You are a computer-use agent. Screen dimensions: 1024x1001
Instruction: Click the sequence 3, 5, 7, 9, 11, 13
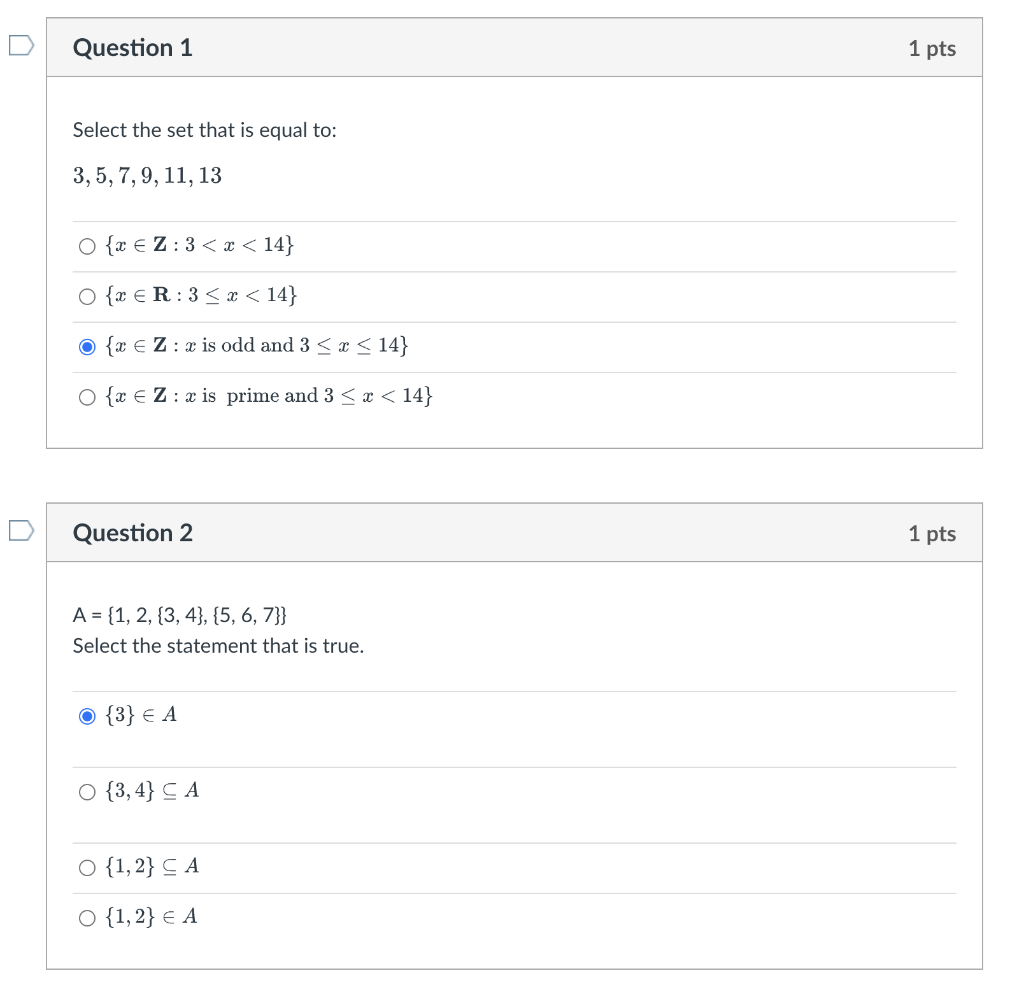[147, 176]
